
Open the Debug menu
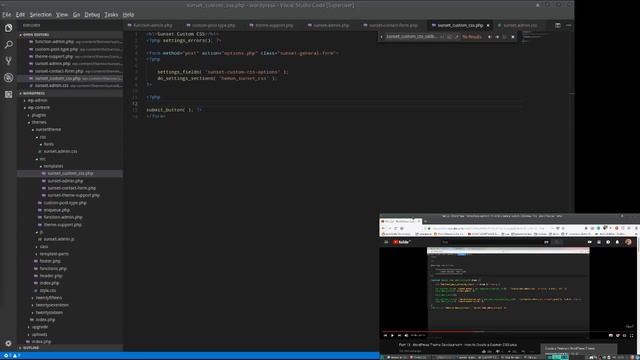click(92, 15)
